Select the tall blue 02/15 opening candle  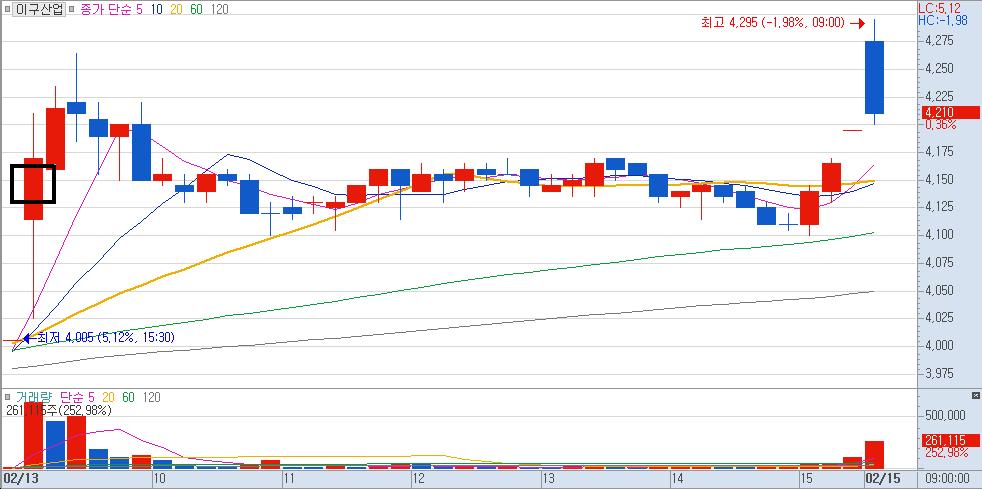click(874, 77)
